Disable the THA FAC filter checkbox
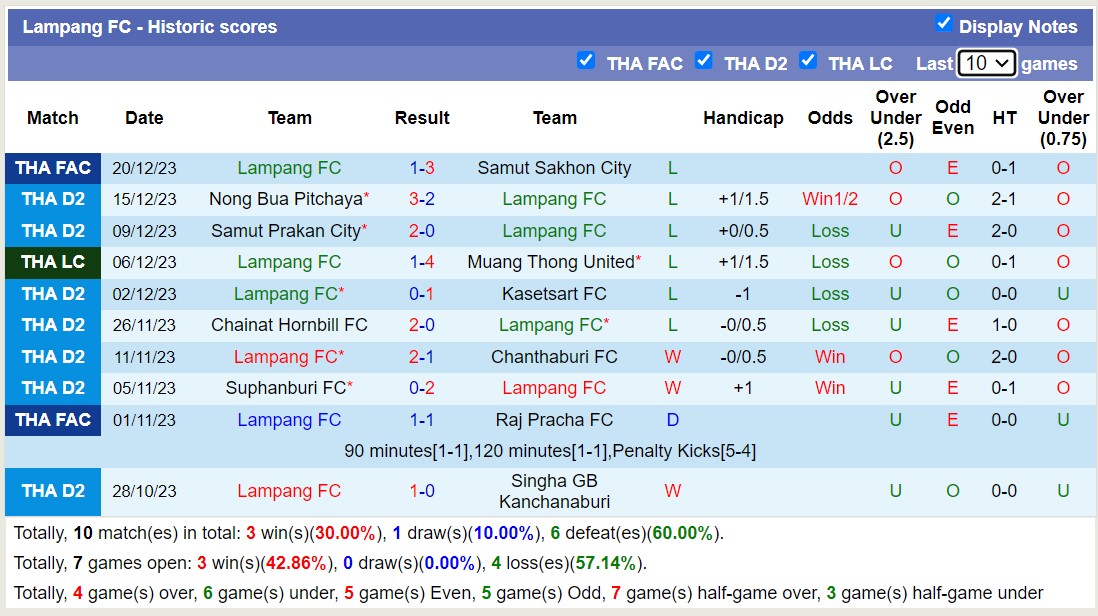1098x616 pixels. (x=586, y=61)
